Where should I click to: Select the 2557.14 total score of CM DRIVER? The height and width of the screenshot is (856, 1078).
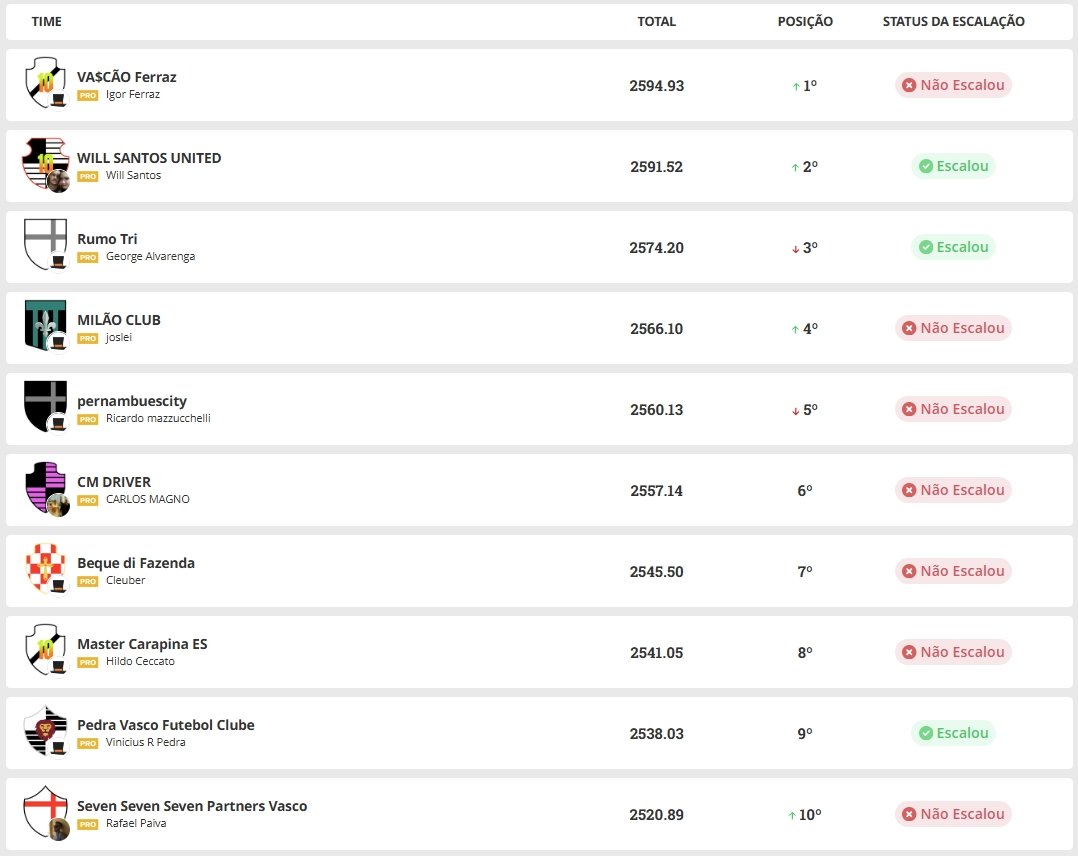pyautogui.click(x=656, y=490)
